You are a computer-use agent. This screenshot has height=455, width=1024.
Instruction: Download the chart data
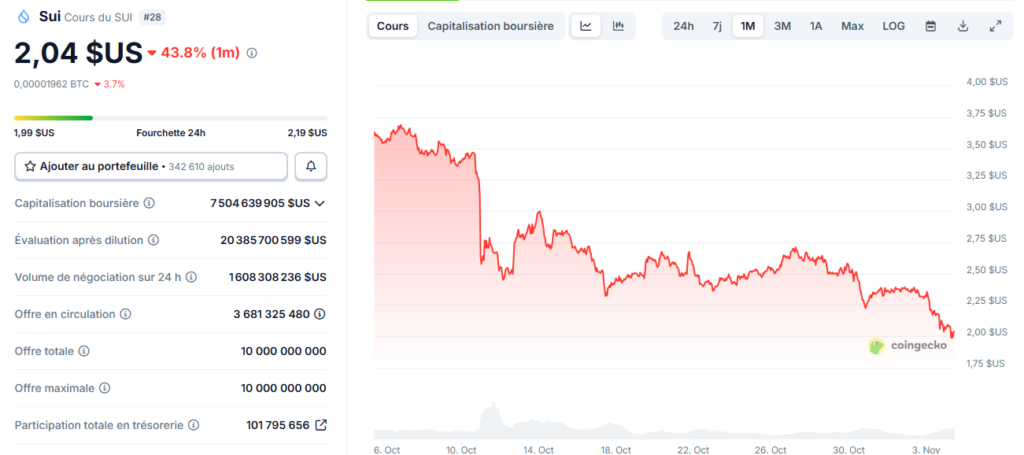(x=963, y=26)
